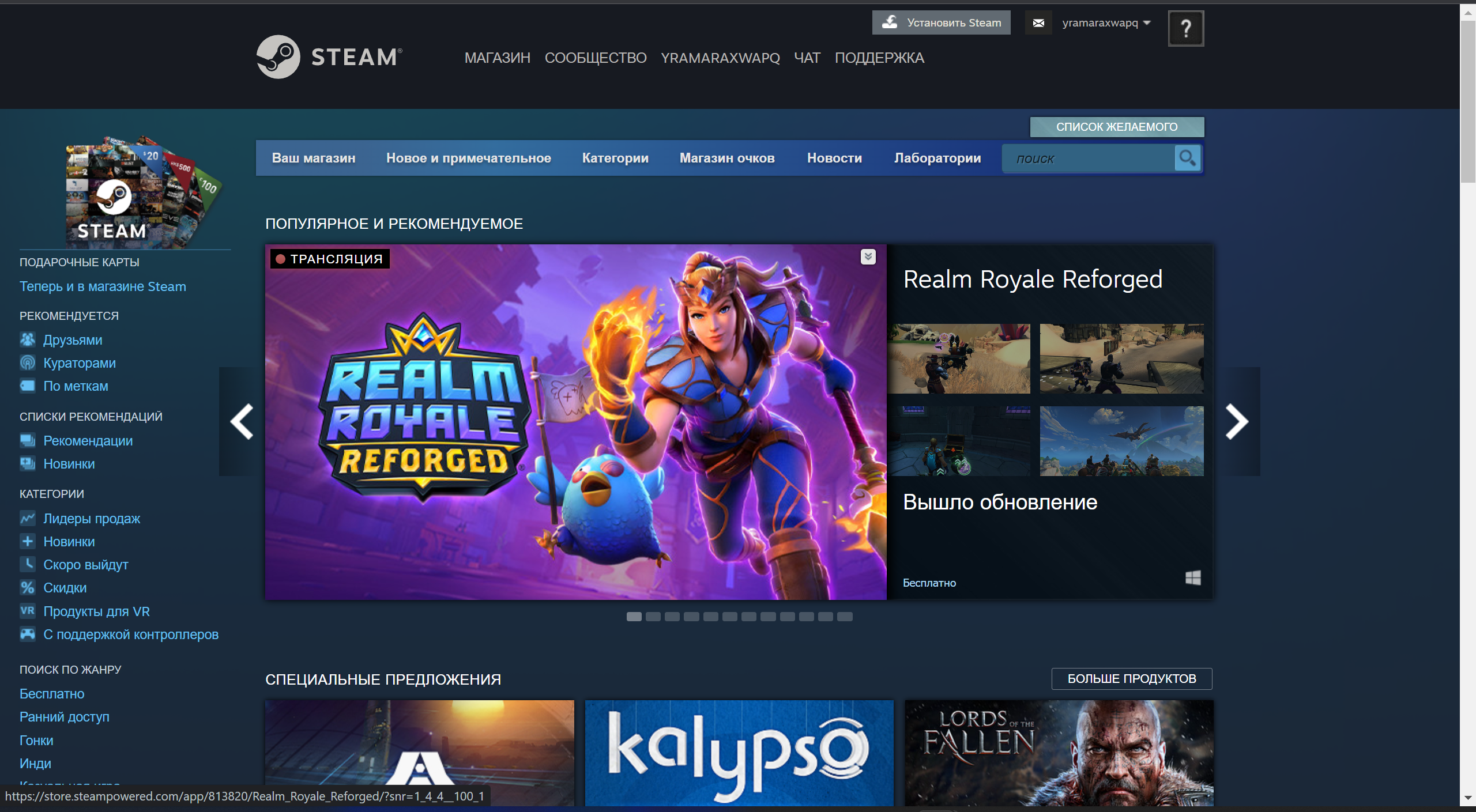Open ЧАТ in top navigation
1476x812 pixels.
[807, 58]
